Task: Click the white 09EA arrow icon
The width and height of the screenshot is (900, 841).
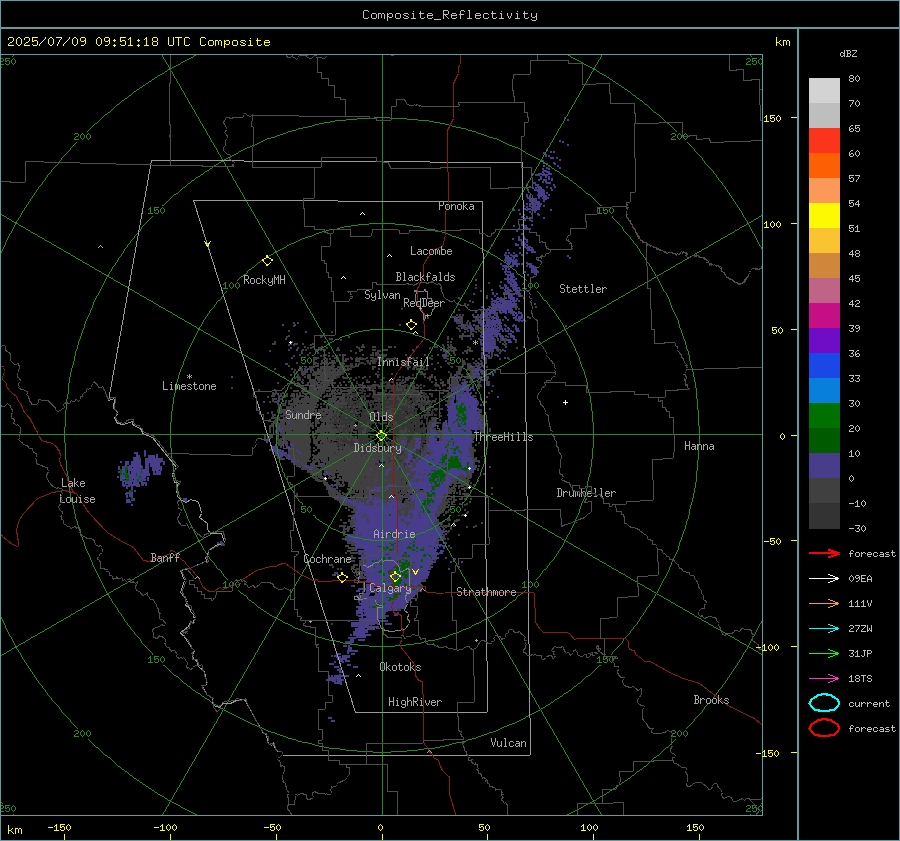Action: coord(824,578)
